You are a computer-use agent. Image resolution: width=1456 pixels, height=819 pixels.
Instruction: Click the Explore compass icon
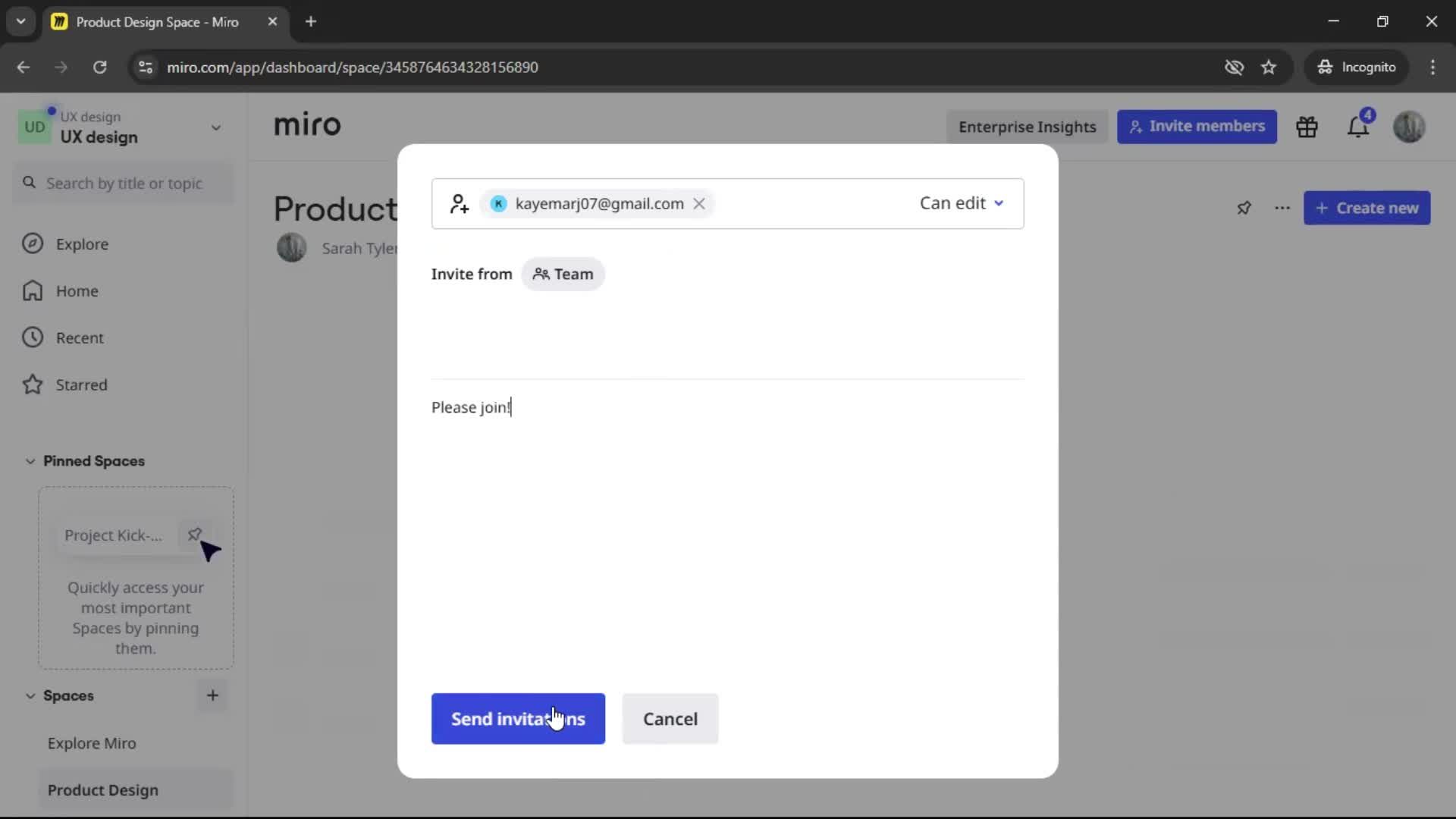[x=33, y=243]
